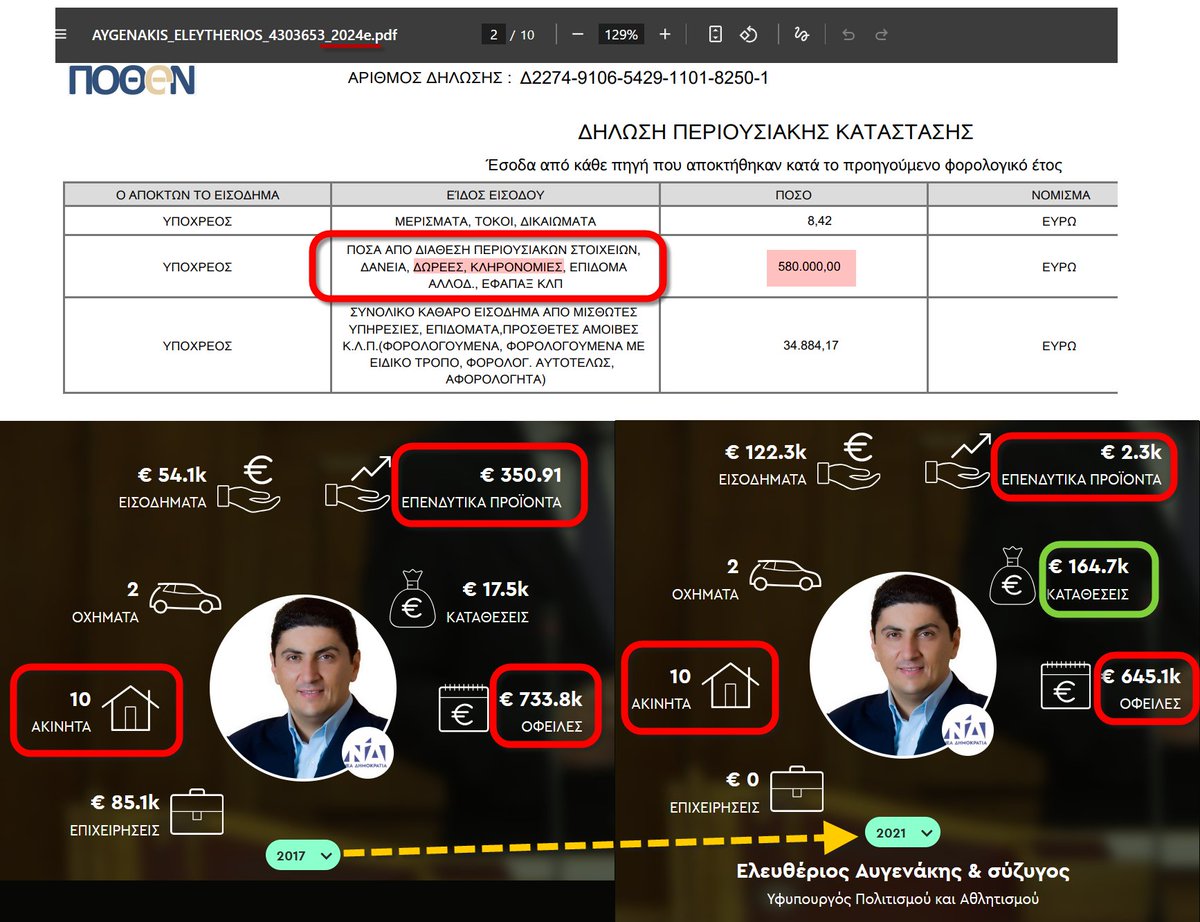
Task: Click the € 733.8k ΟΦΕΙΛΕΣ value
Action: coord(541,698)
